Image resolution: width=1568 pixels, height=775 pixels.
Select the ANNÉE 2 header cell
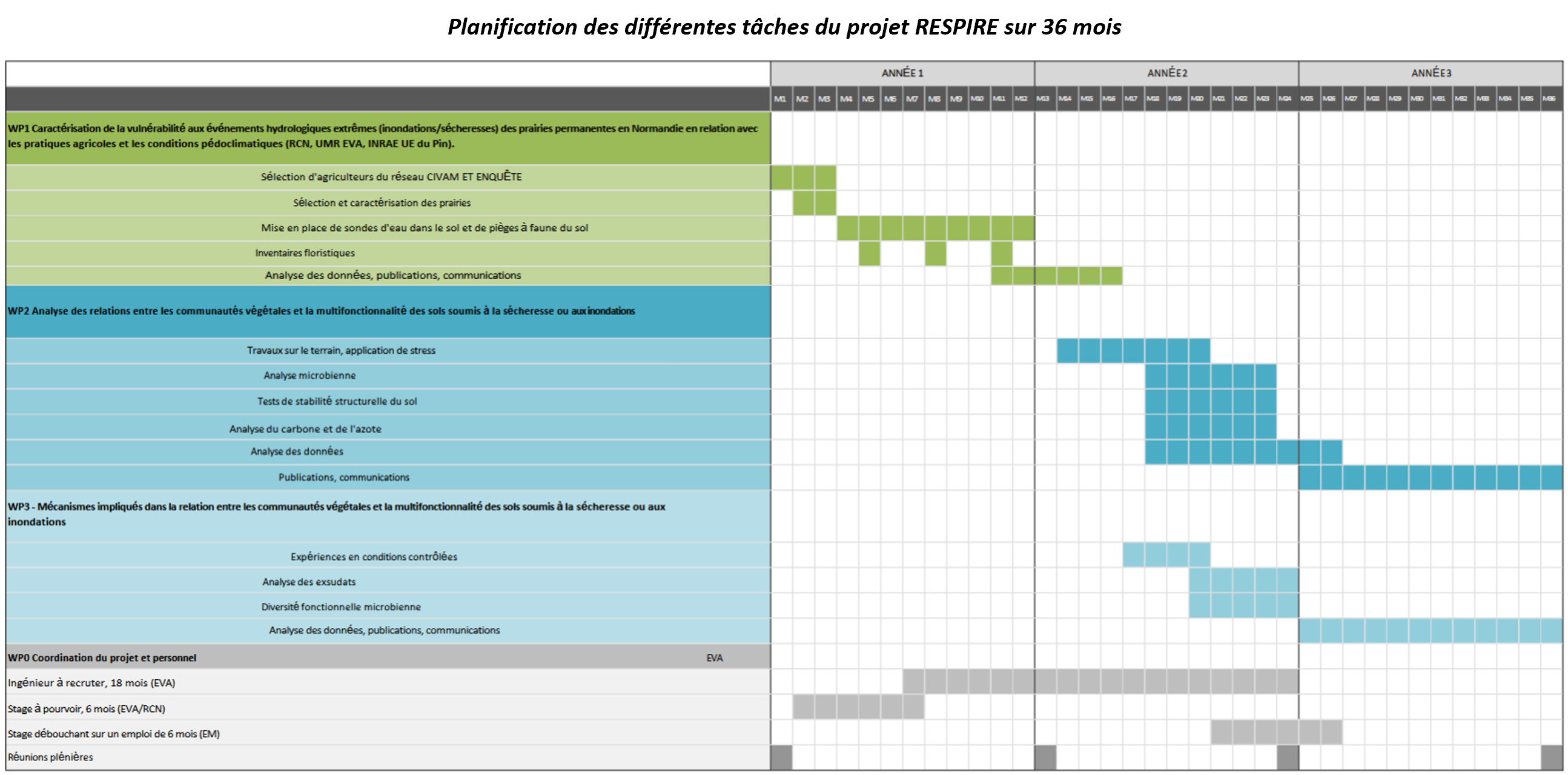tap(1166, 73)
